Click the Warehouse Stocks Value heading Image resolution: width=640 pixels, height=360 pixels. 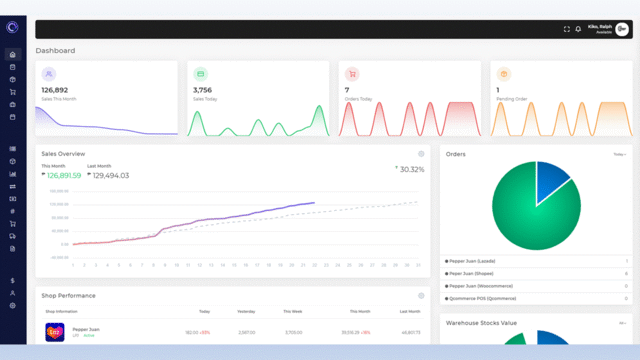(x=481, y=323)
